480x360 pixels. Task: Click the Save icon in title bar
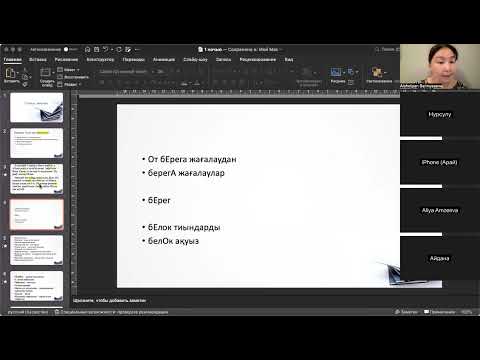pyautogui.click(x=97, y=49)
